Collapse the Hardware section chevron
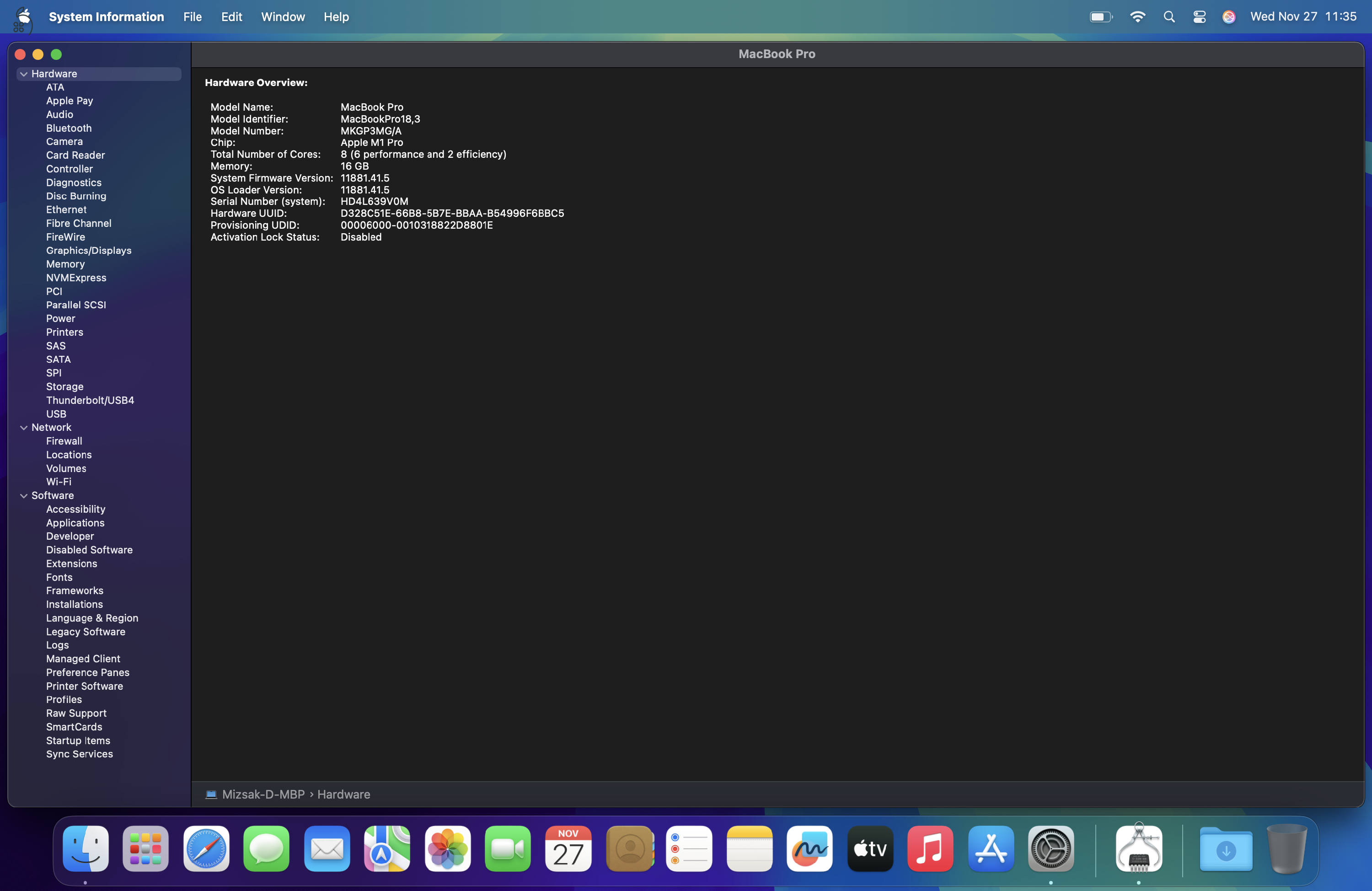 click(x=24, y=74)
